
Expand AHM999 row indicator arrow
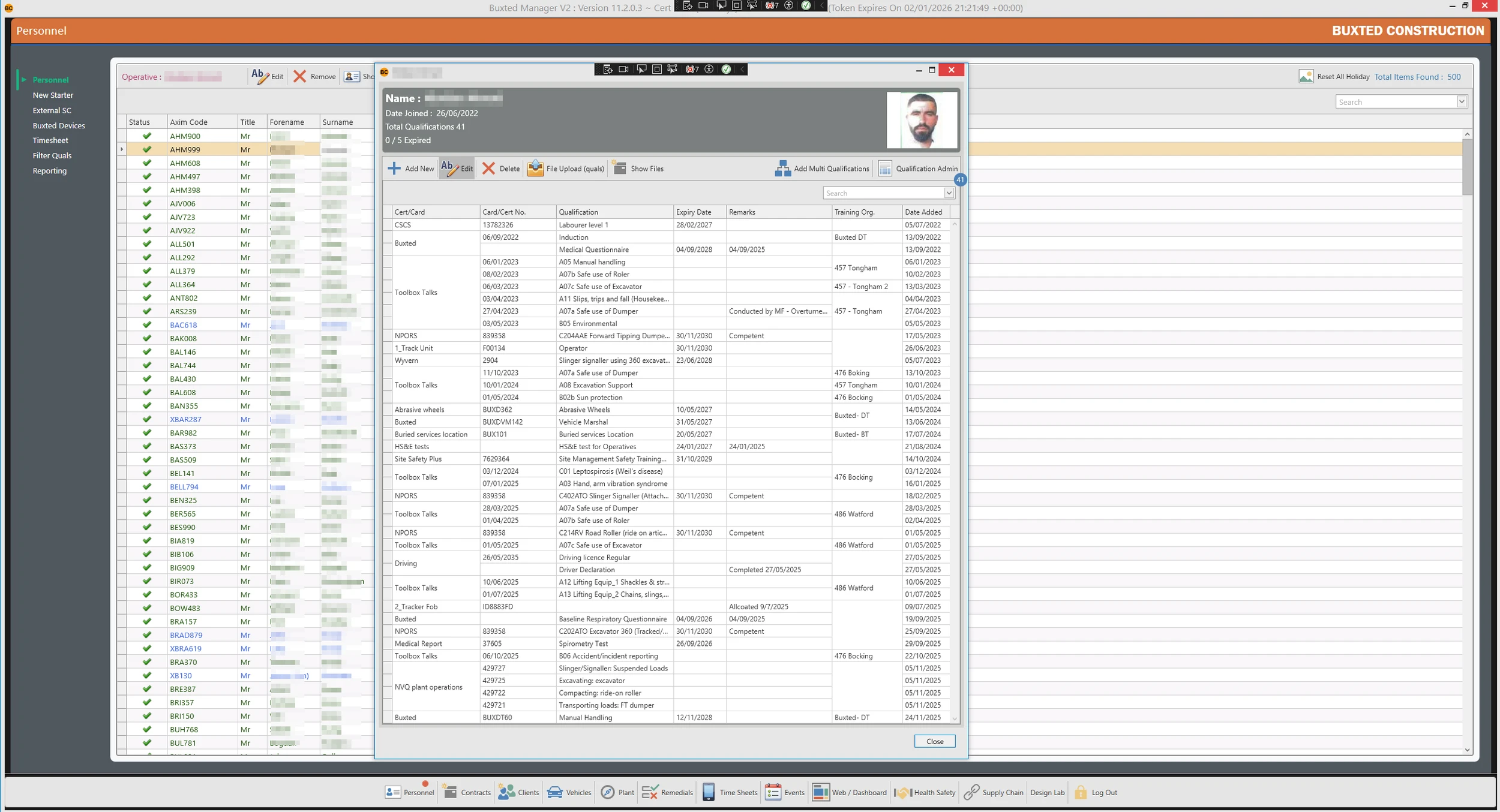(x=122, y=149)
